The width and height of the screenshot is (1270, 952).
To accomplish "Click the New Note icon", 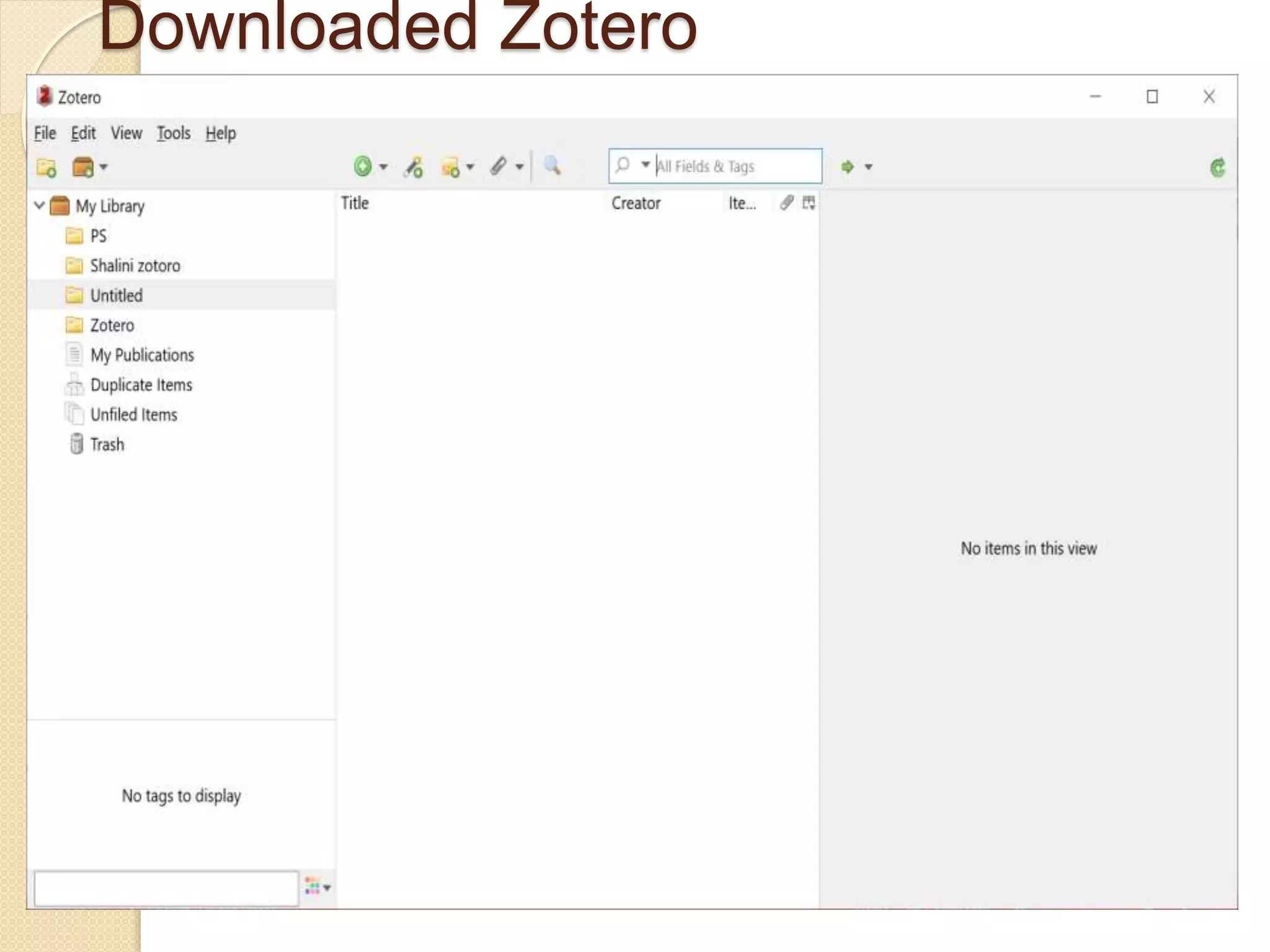I will 450,167.
